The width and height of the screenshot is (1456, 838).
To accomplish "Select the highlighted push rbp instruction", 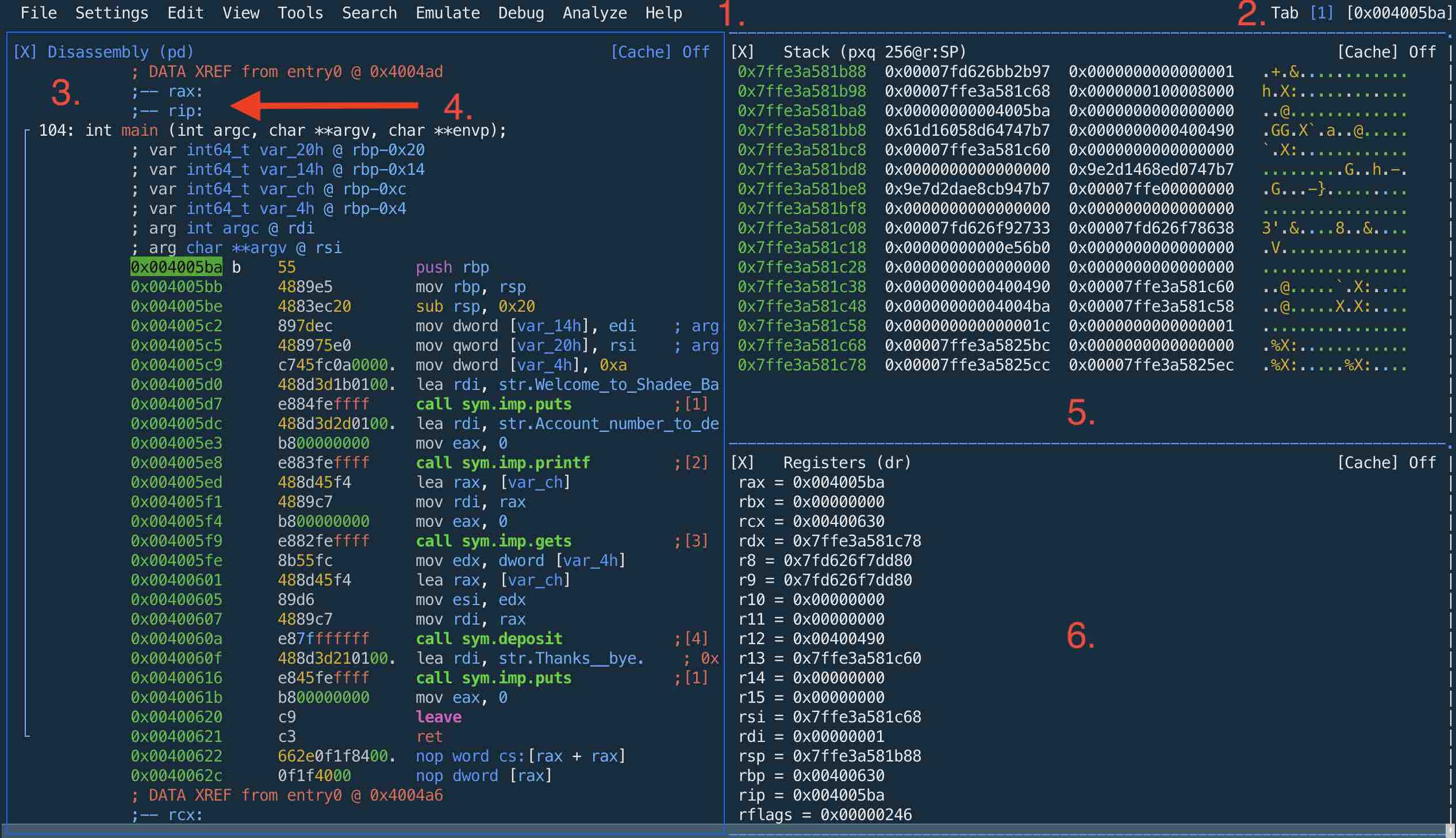I will tap(452, 267).
